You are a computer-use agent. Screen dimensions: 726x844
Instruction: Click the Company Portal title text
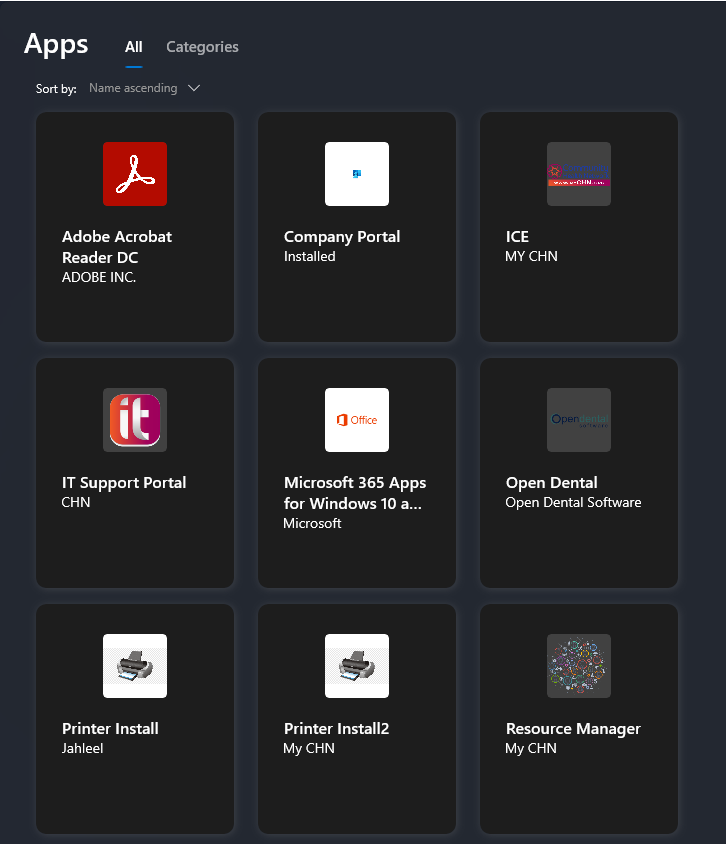point(342,237)
